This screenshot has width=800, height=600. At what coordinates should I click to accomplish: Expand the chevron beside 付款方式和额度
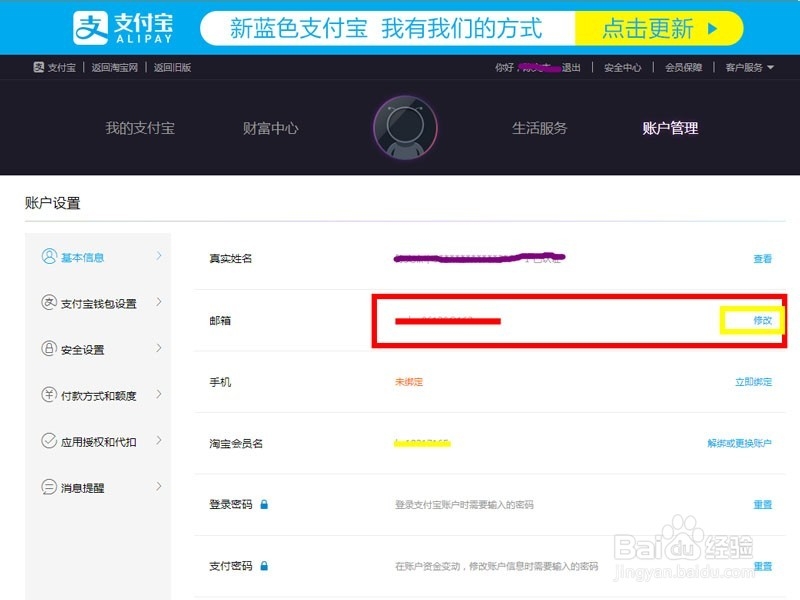[159, 394]
